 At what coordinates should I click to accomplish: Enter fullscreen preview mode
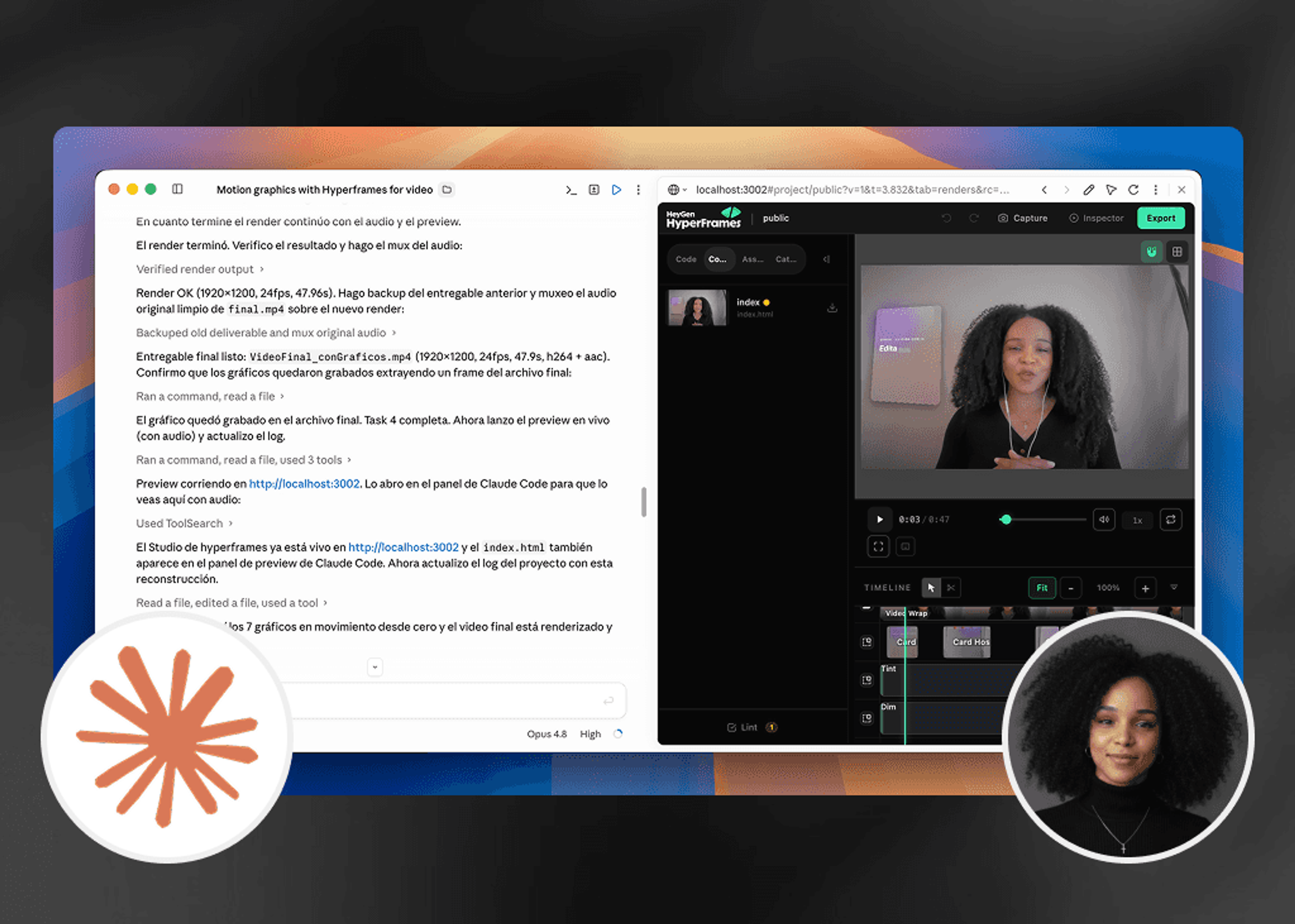[x=878, y=547]
